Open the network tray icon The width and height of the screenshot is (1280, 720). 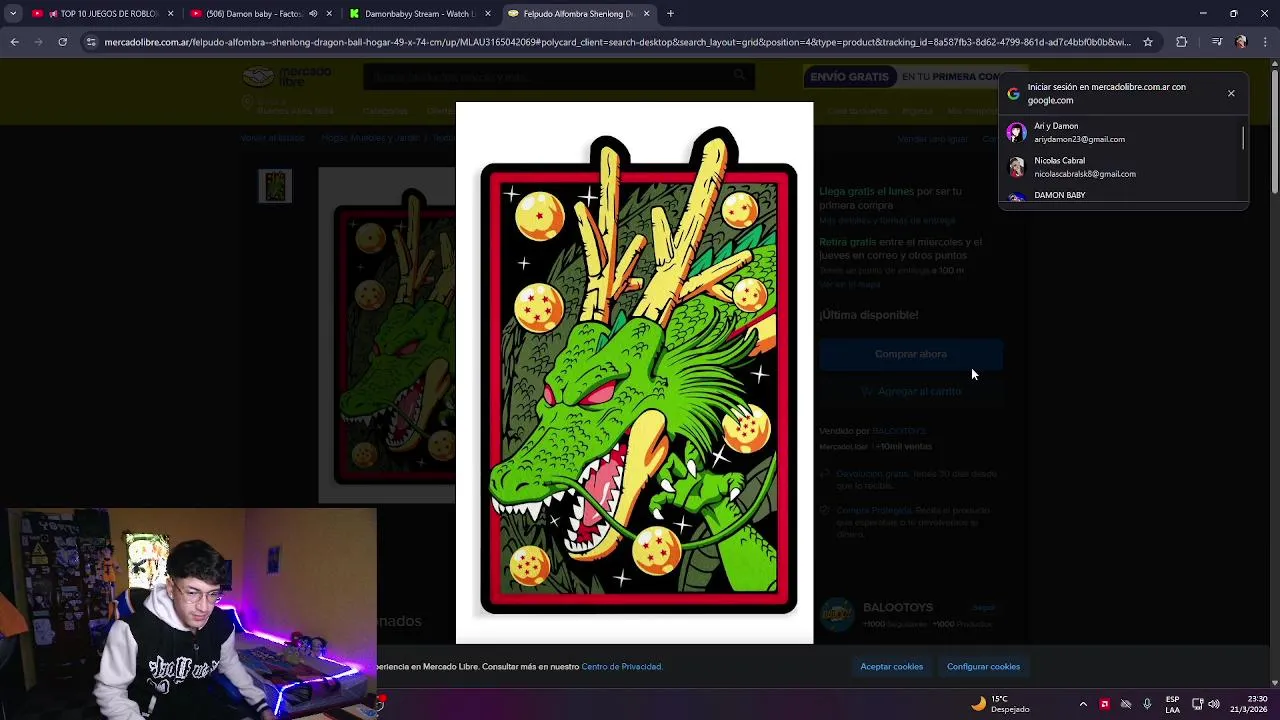tap(1197, 704)
